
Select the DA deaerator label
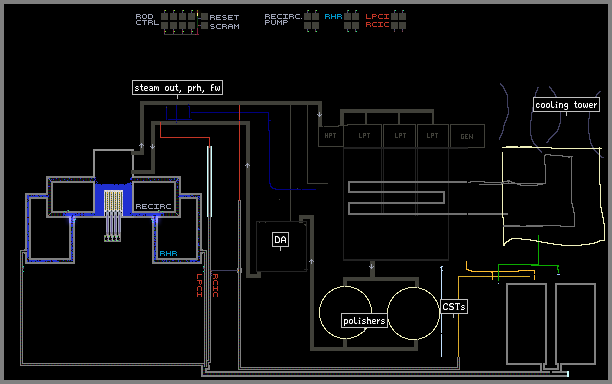pyautogui.click(x=280, y=240)
